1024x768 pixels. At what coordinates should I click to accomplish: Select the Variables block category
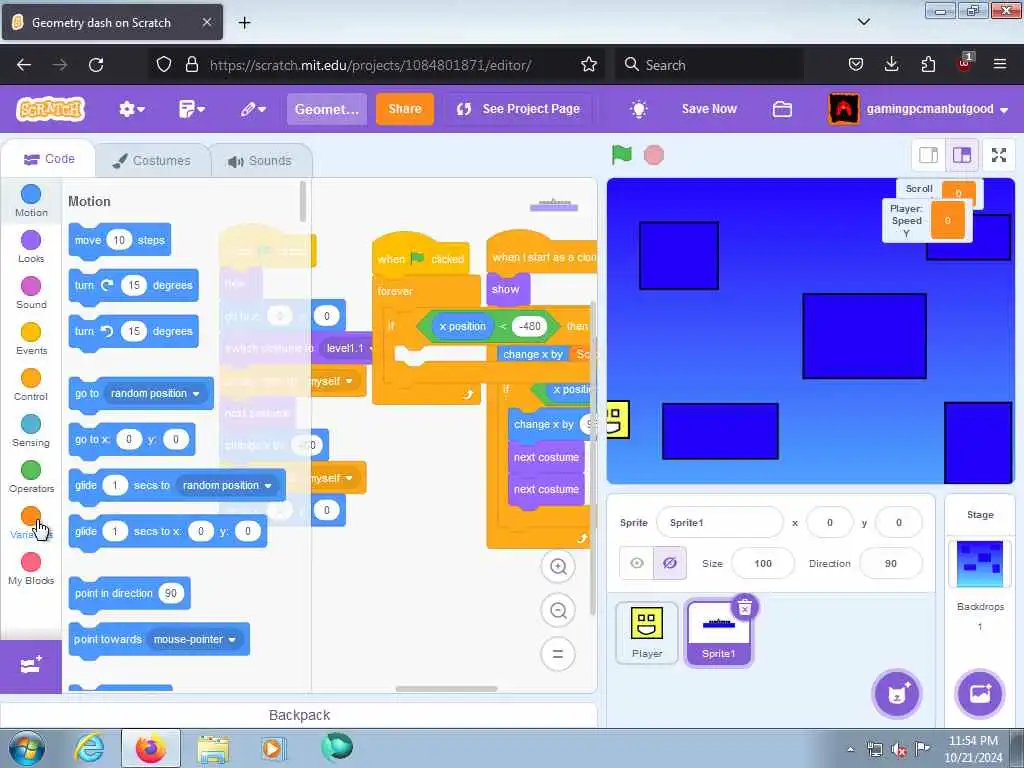[x=31, y=522]
